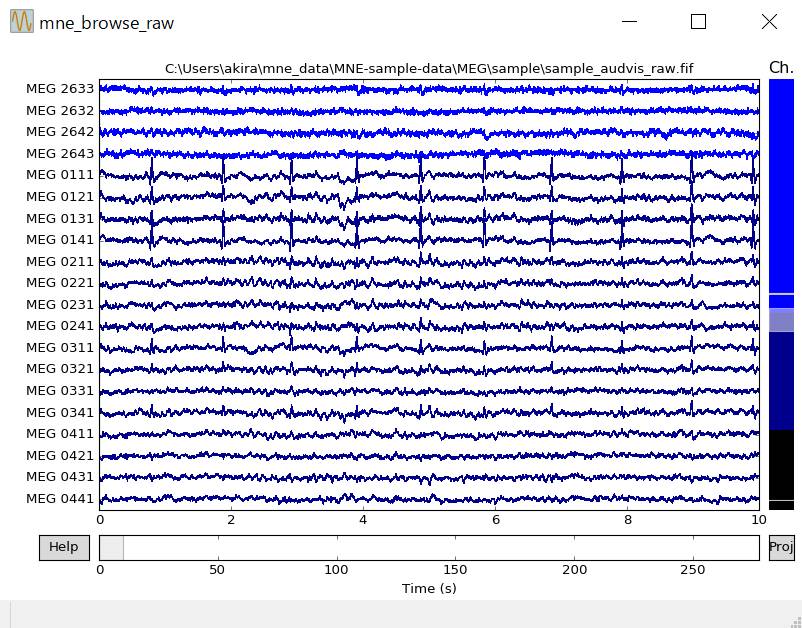Select the MEG 2642 channel label

60,132
